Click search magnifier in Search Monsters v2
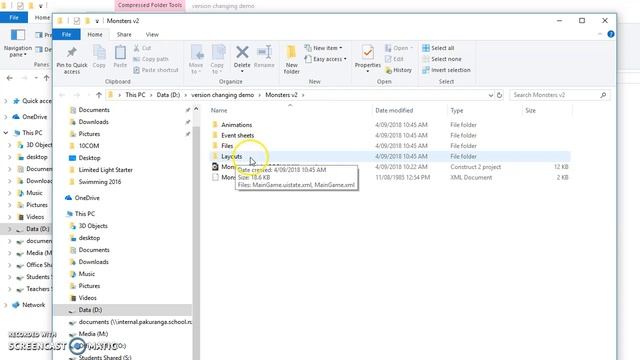This screenshot has height=360, width=640. pyautogui.click(x=603, y=95)
